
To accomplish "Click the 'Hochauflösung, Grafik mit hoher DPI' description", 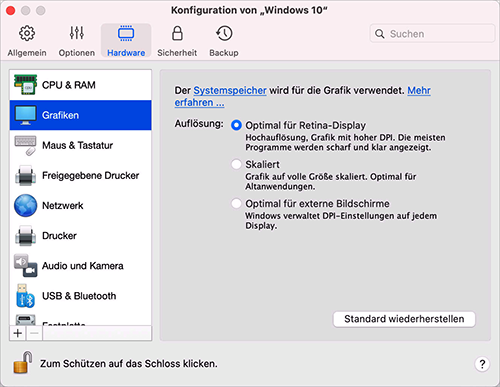I will click(345, 142).
